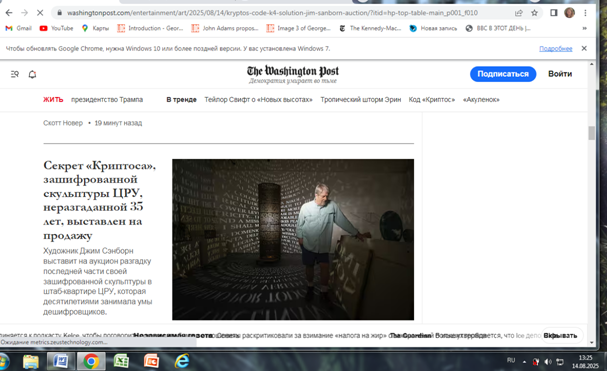The height and width of the screenshot is (375, 607).
Task: Click the Подробнее link in update notice
Action: pyautogui.click(x=556, y=49)
